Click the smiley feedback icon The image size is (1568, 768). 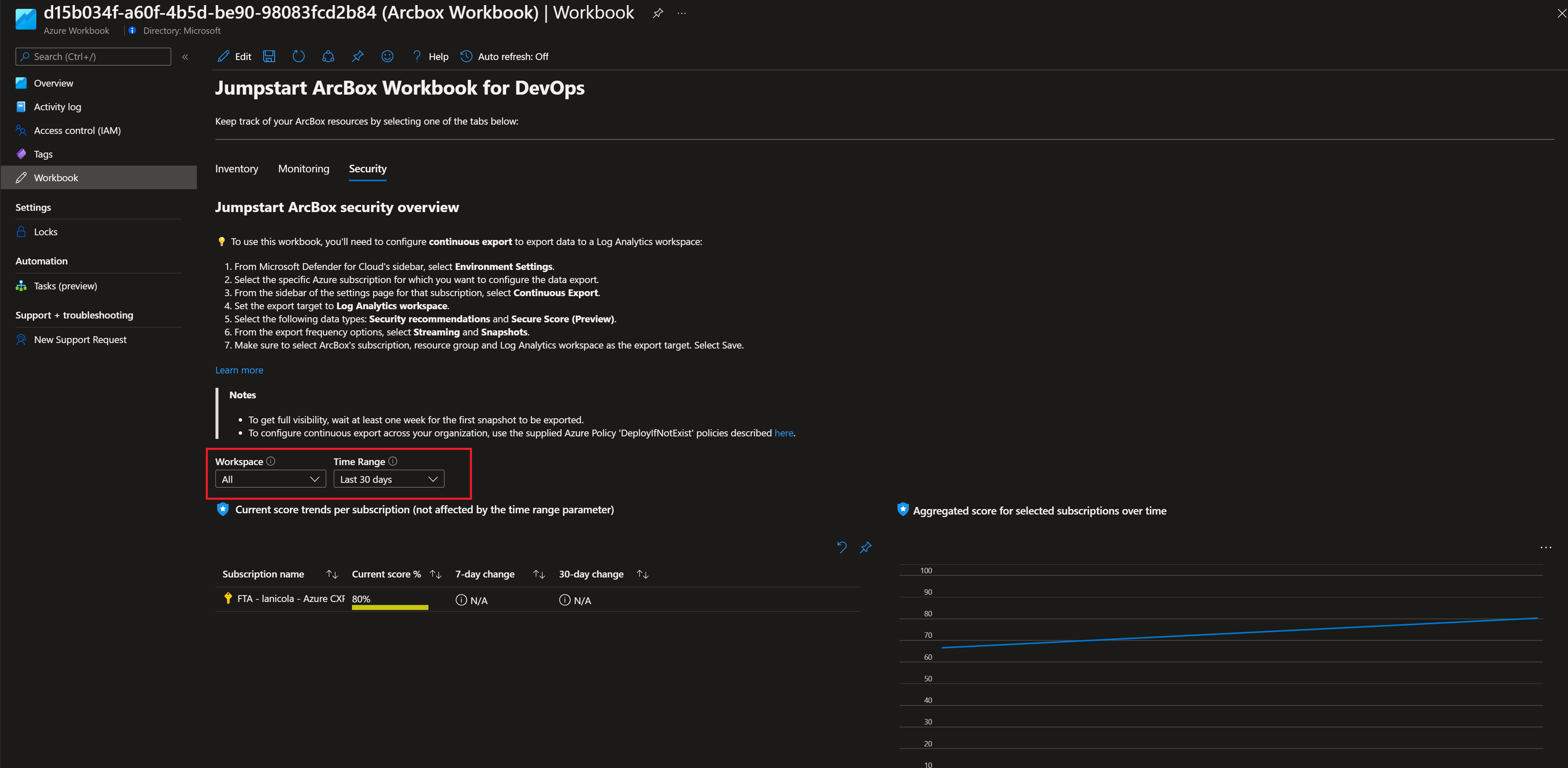point(387,57)
